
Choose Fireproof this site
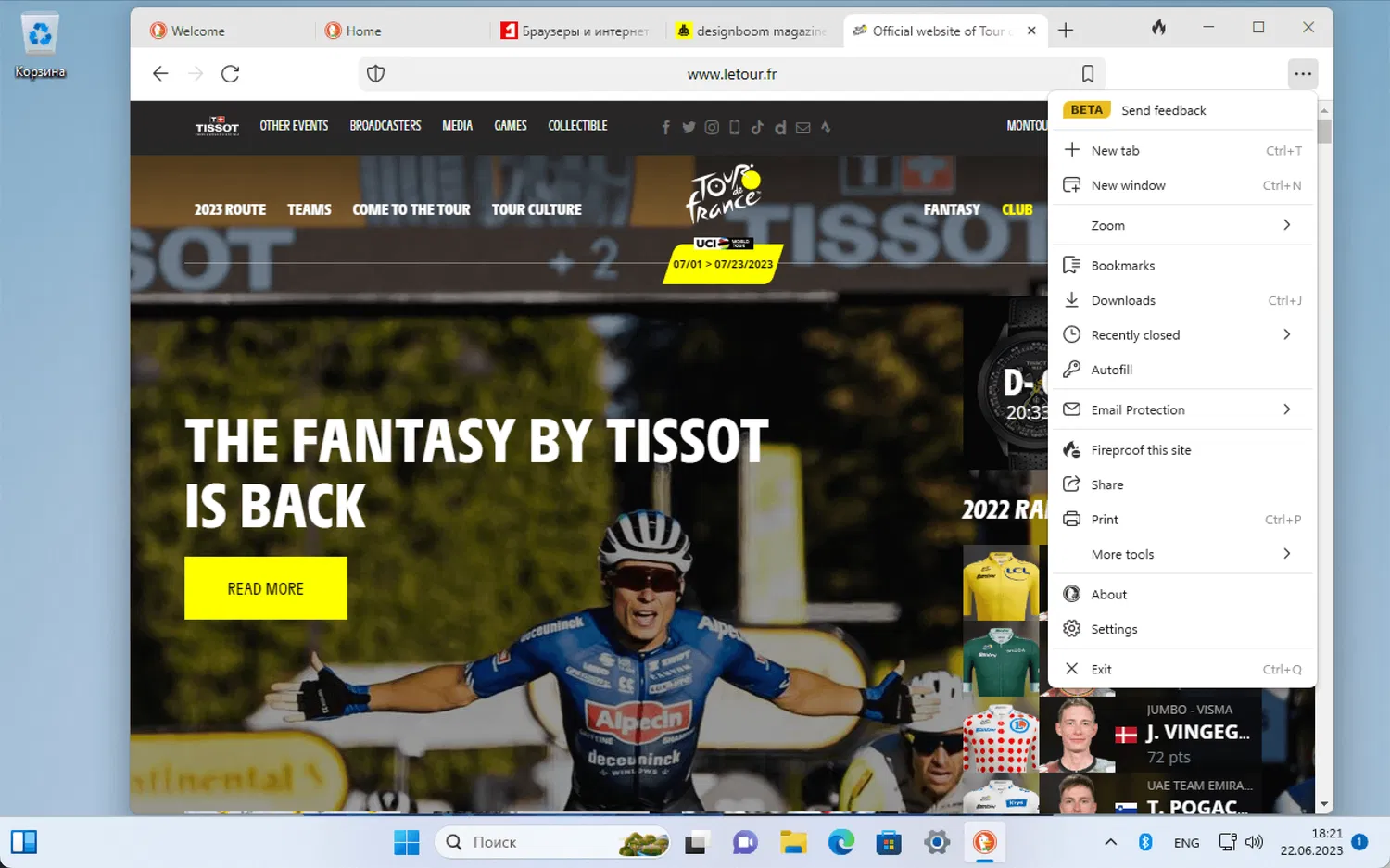tap(1182, 449)
